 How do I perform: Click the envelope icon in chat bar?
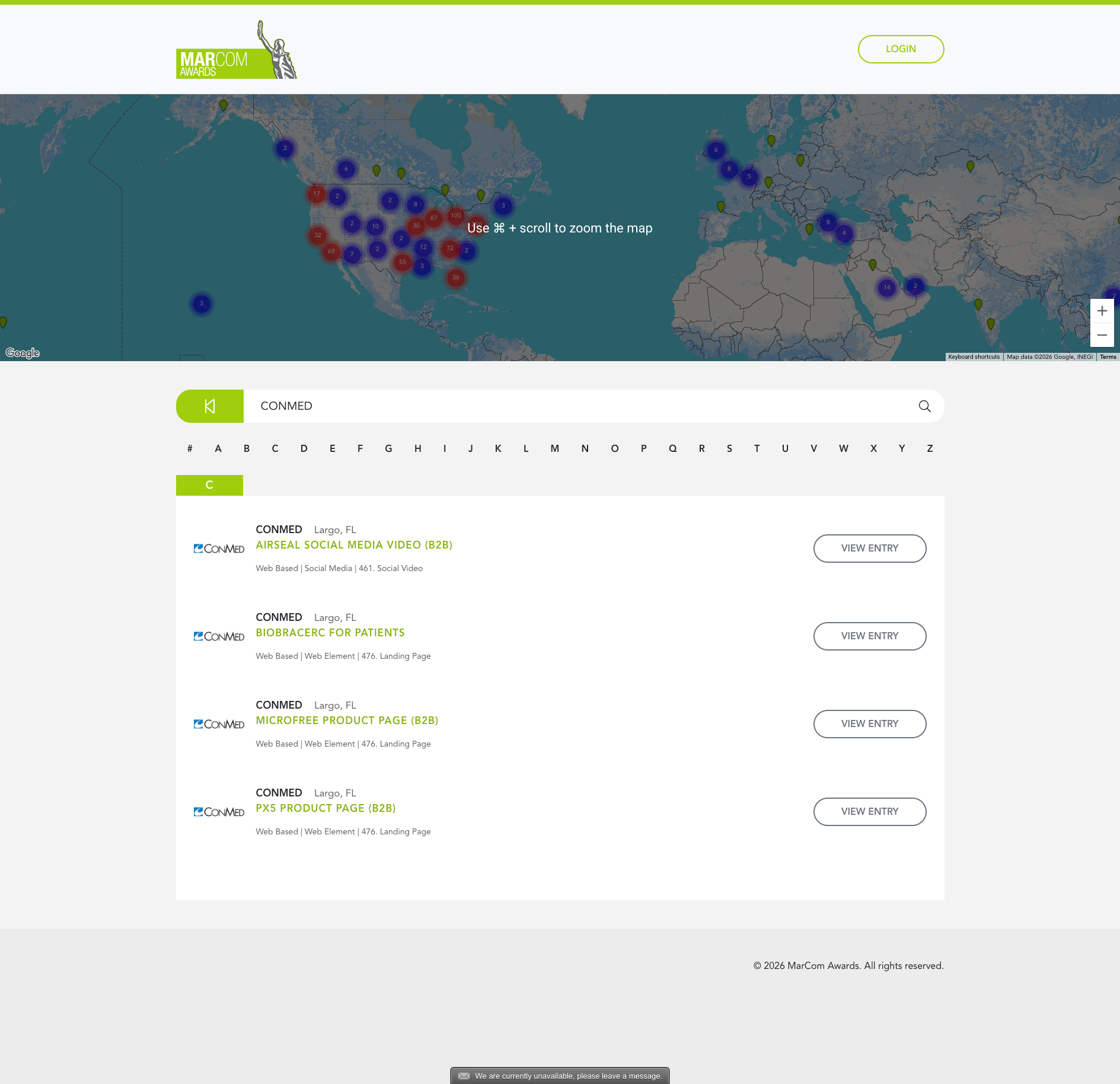[x=464, y=1076]
